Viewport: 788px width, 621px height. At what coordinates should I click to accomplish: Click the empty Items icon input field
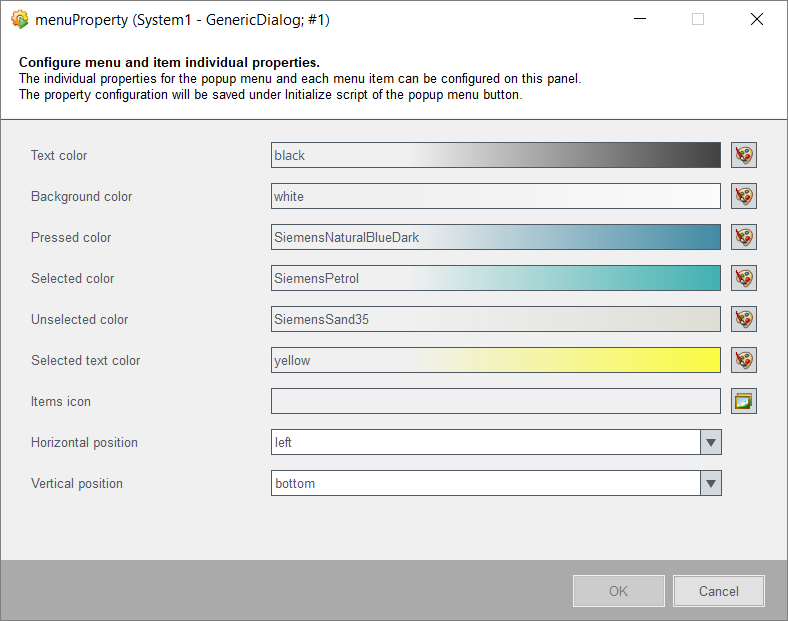(495, 401)
